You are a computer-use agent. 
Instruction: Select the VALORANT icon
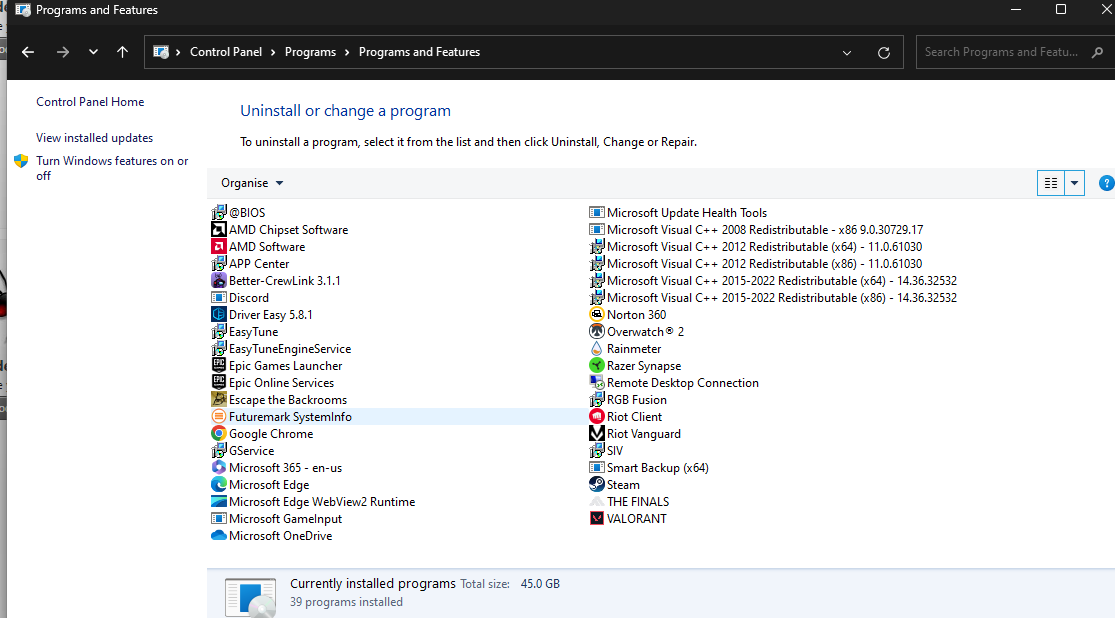tap(597, 518)
